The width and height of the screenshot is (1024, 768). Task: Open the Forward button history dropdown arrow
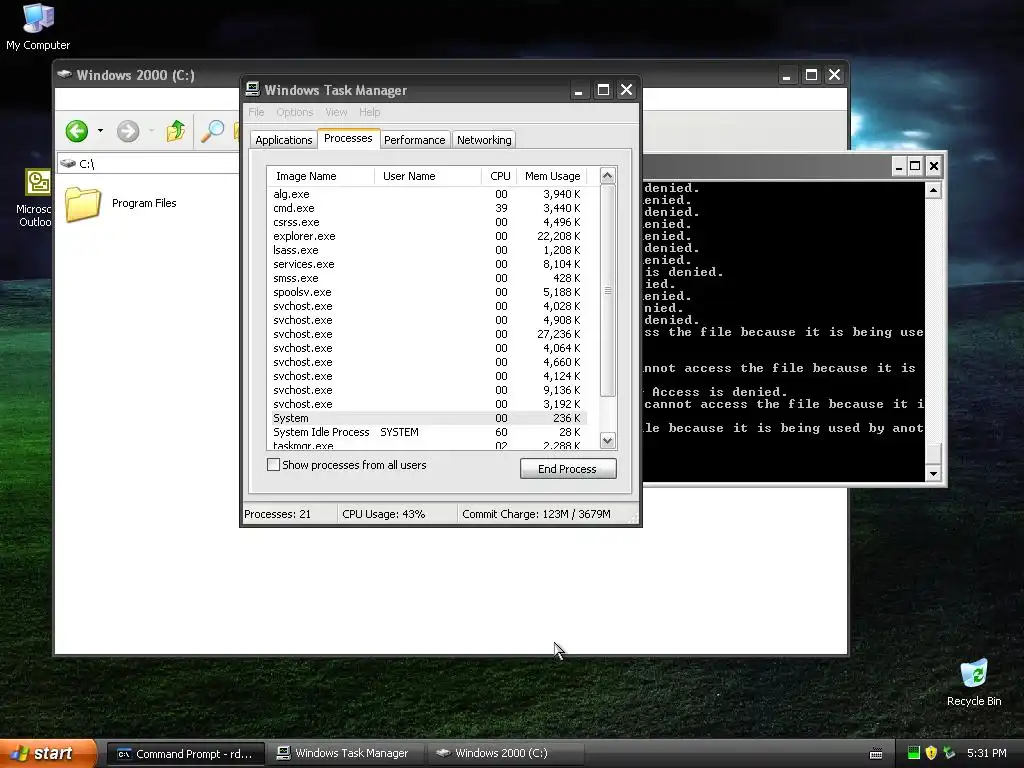tap(151, 131)
